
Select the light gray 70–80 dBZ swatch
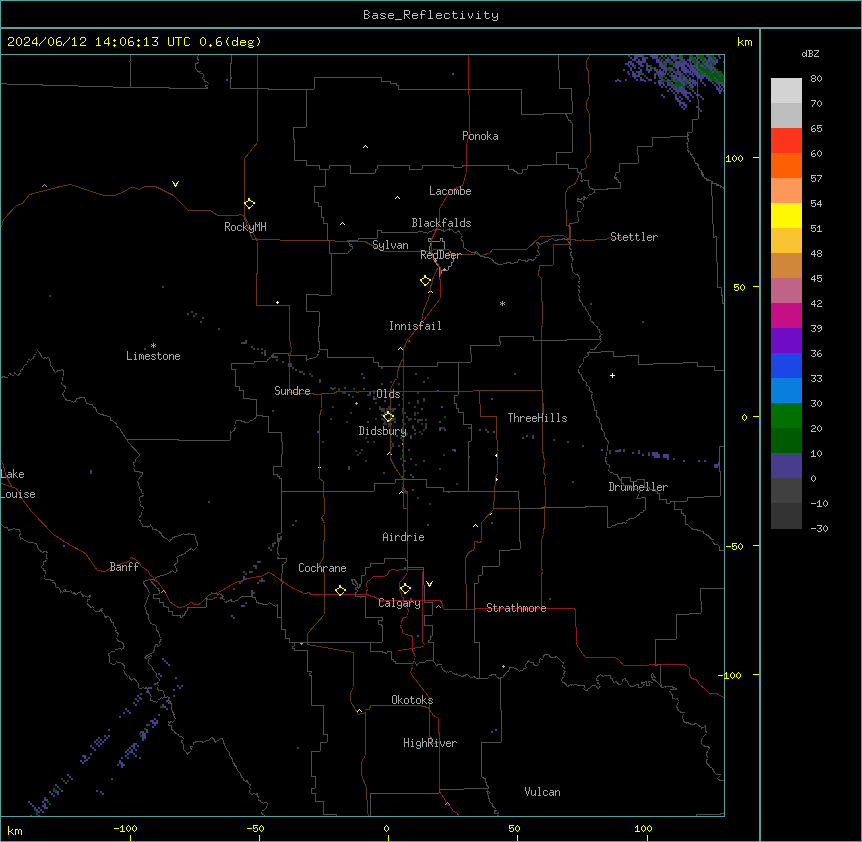click(786, 90)
